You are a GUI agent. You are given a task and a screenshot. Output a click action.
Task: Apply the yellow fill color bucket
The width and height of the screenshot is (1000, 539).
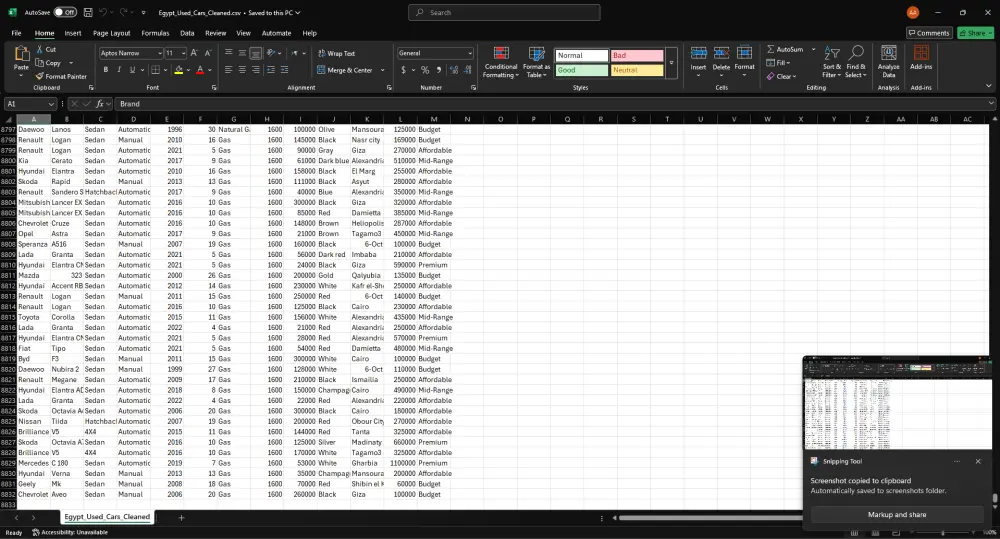pyautogui.click(x=179, y=70)
